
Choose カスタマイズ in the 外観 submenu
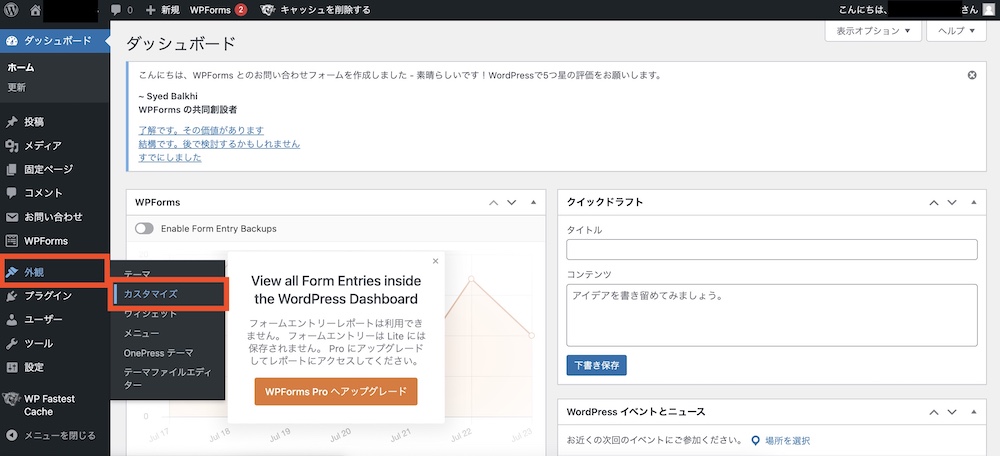coord(151,294)
